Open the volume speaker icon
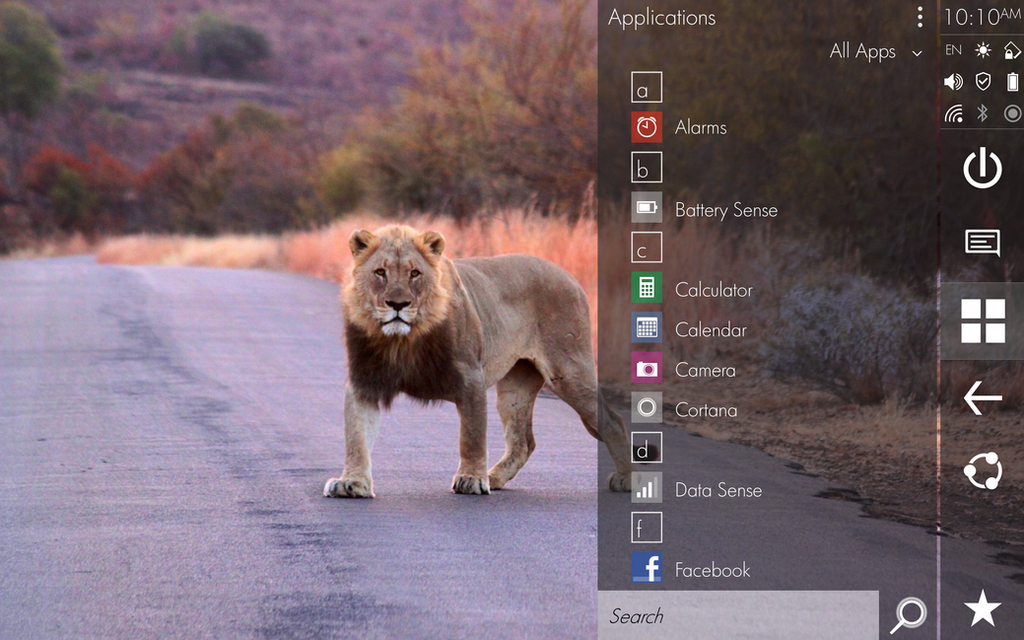The width and height of the screenshot is (1024, 640). 953,82
